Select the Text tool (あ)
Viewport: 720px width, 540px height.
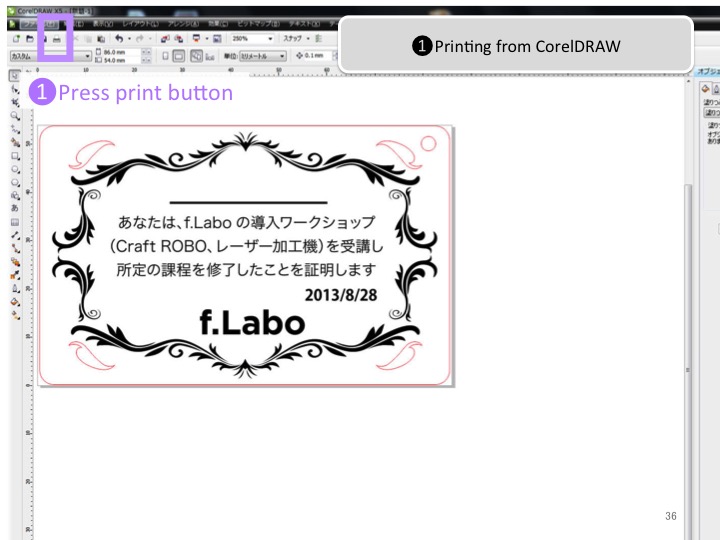click(15, 208)
